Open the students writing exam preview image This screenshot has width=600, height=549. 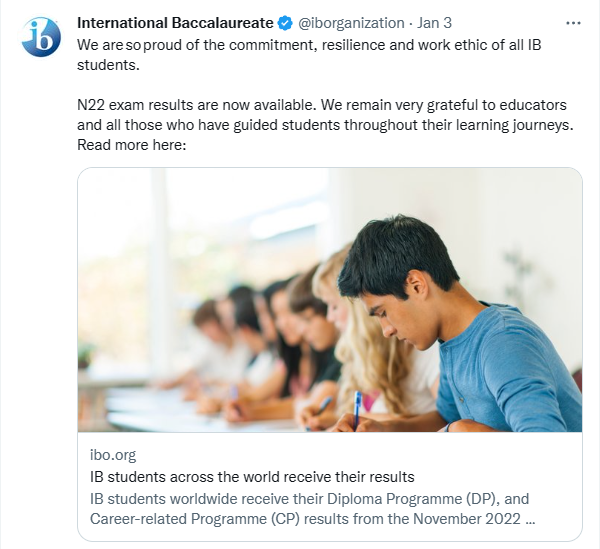click(329, 299)
